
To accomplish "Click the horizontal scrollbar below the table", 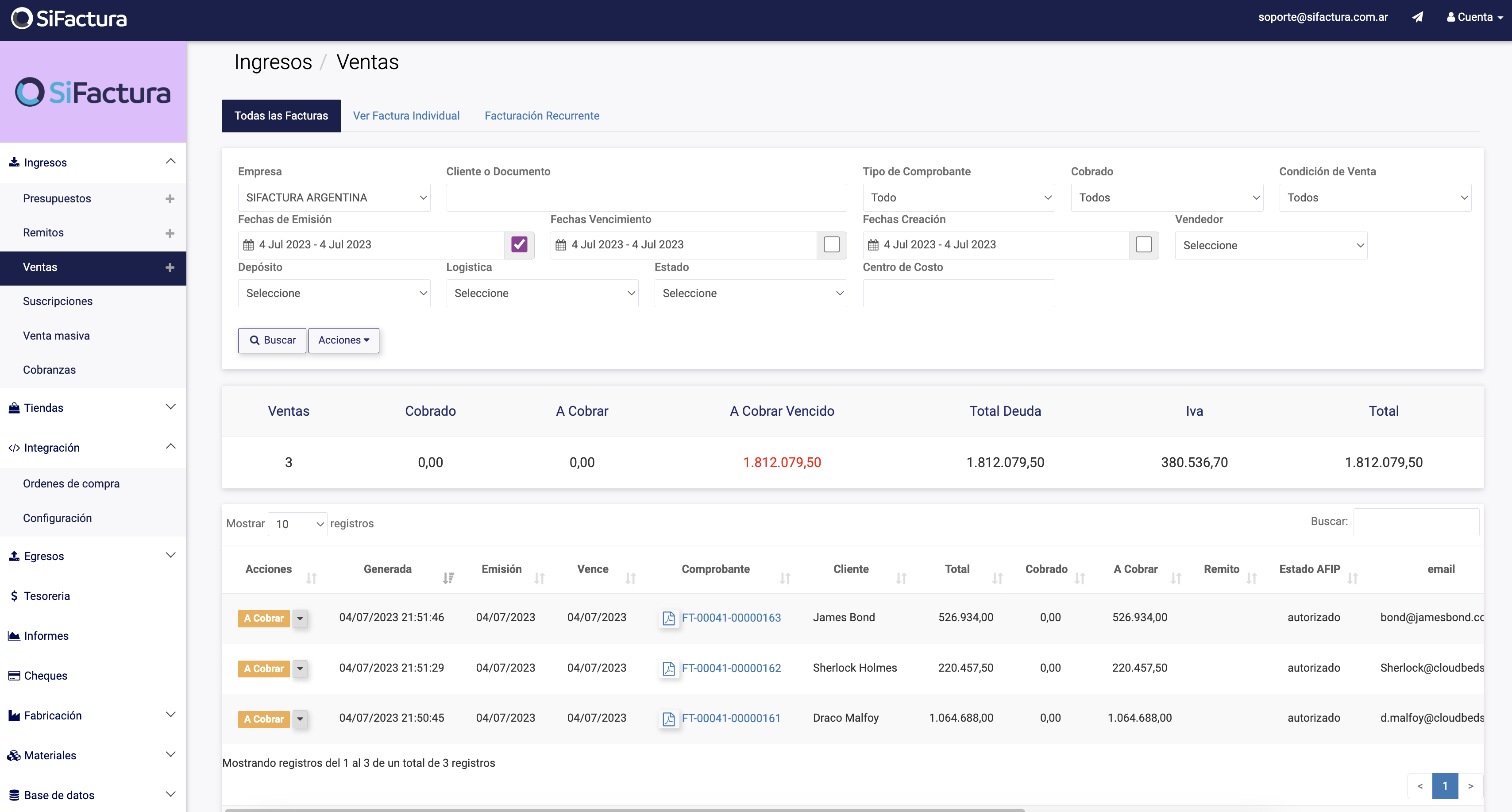I will click(x=624, y=810).
